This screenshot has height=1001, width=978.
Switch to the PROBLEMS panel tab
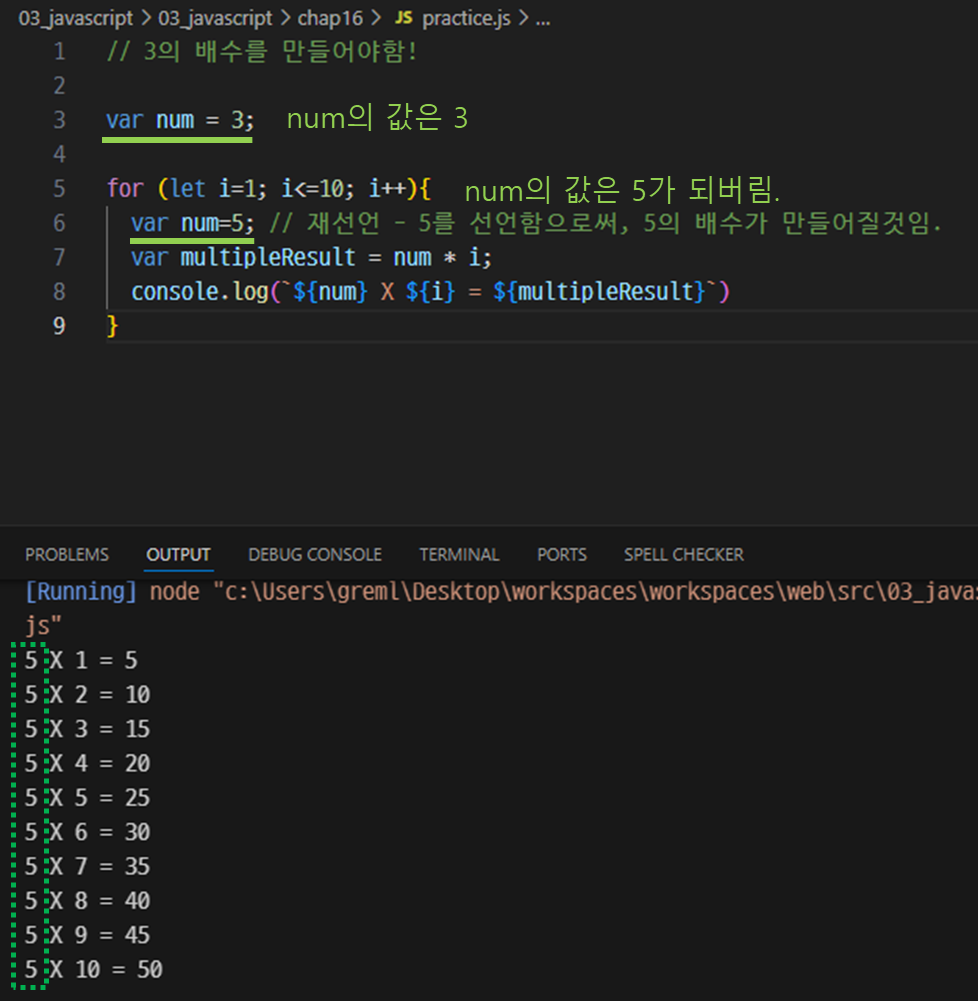(x=67, y=554)
